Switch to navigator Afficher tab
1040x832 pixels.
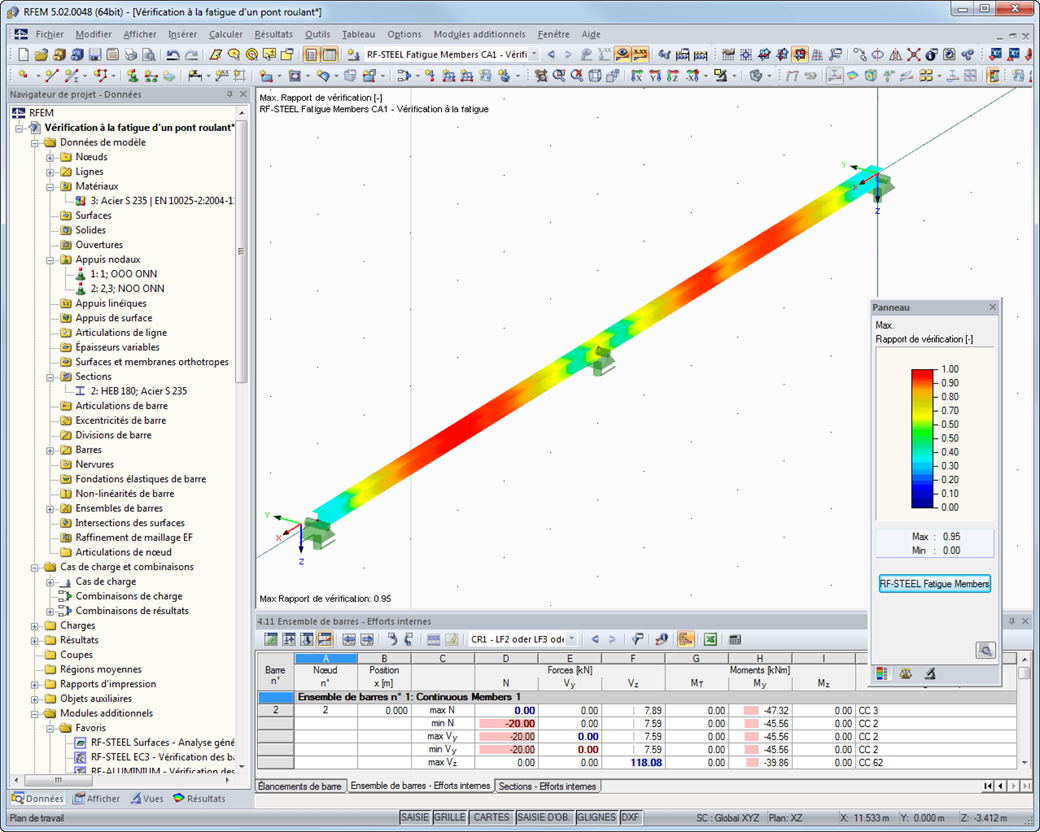pos(97,799)
